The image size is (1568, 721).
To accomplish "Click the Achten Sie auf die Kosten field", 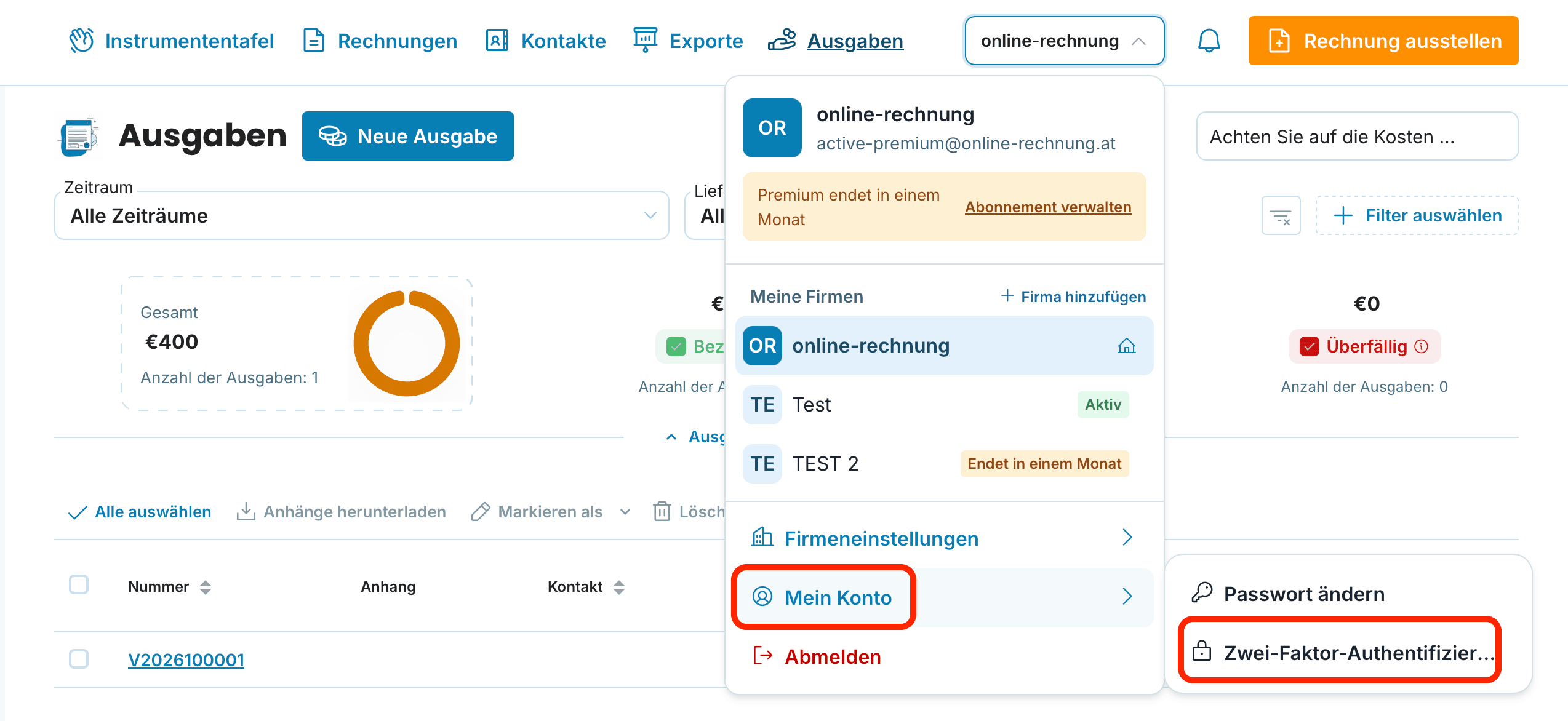I will click(1357, 136).
